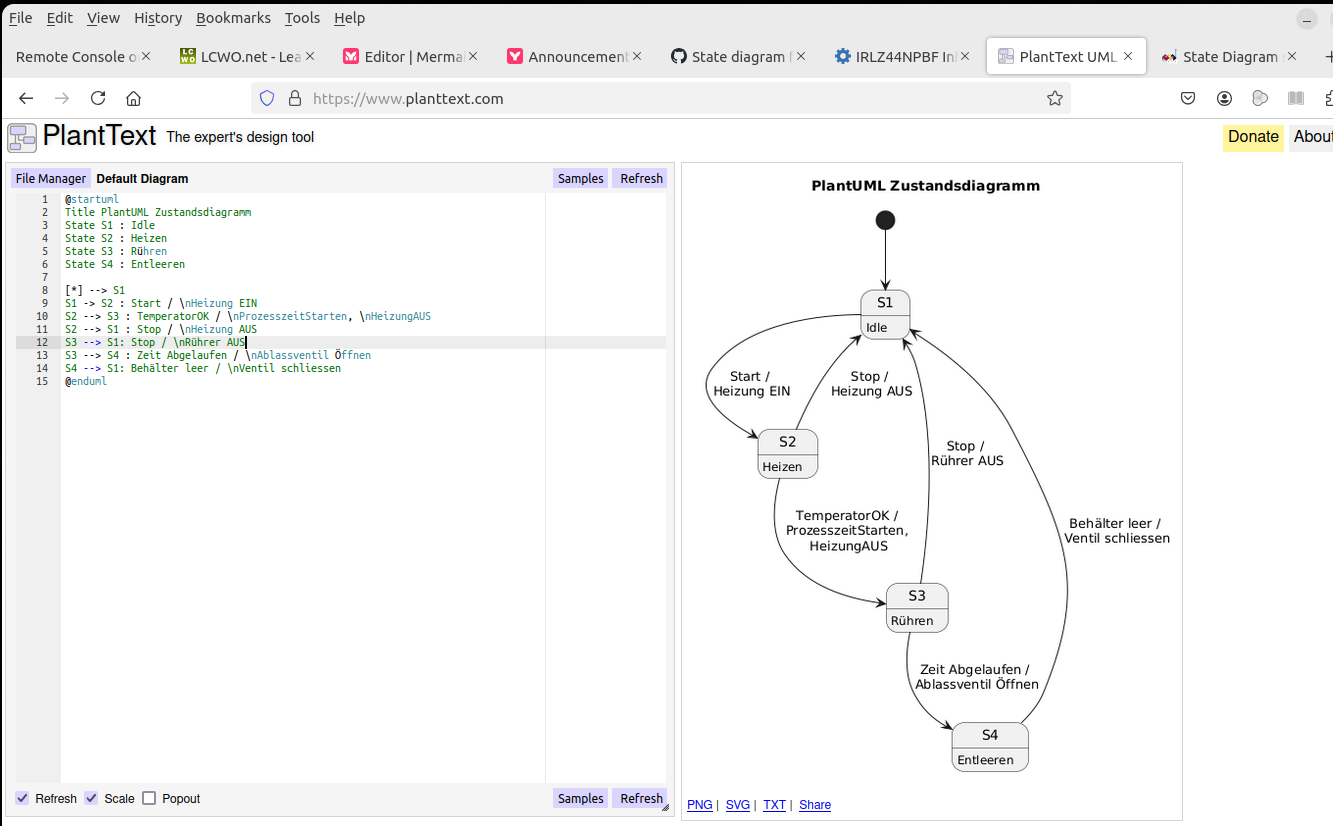Open the Bookmarks menu
1333x826 pixels.
(233, 18)
